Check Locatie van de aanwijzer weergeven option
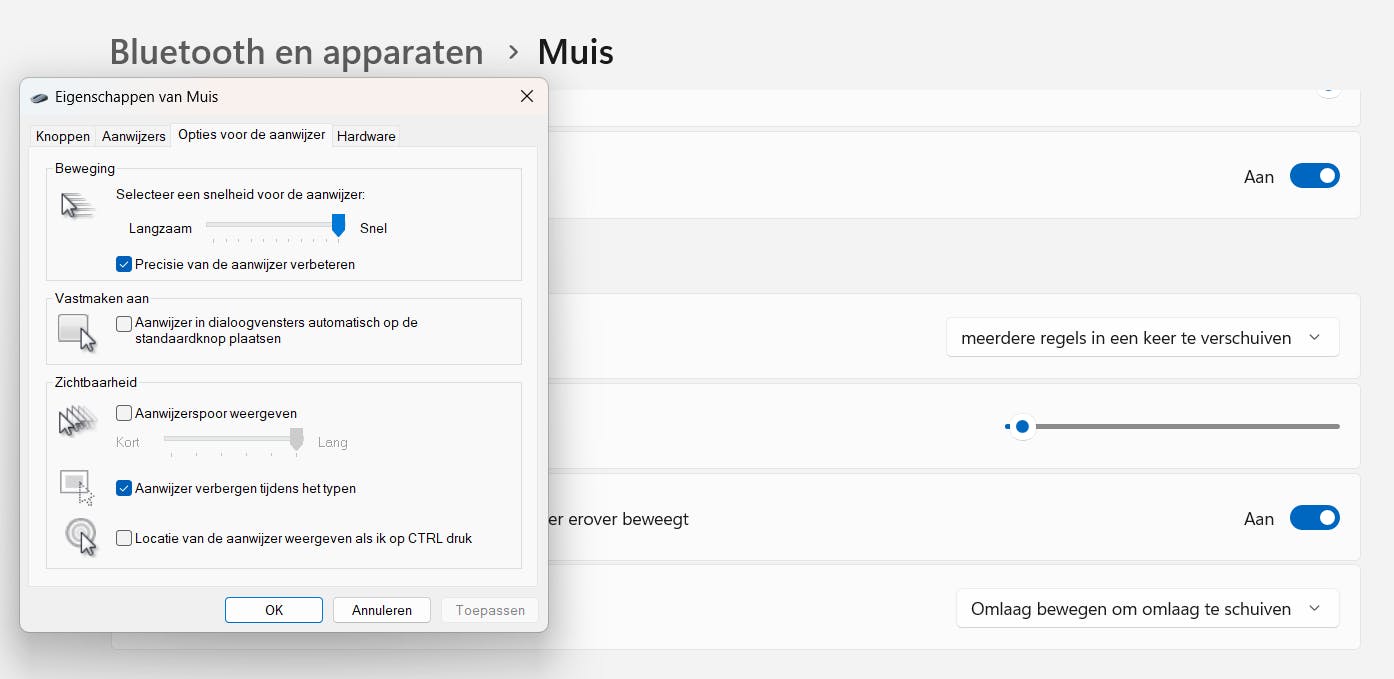 click(124, 538)
